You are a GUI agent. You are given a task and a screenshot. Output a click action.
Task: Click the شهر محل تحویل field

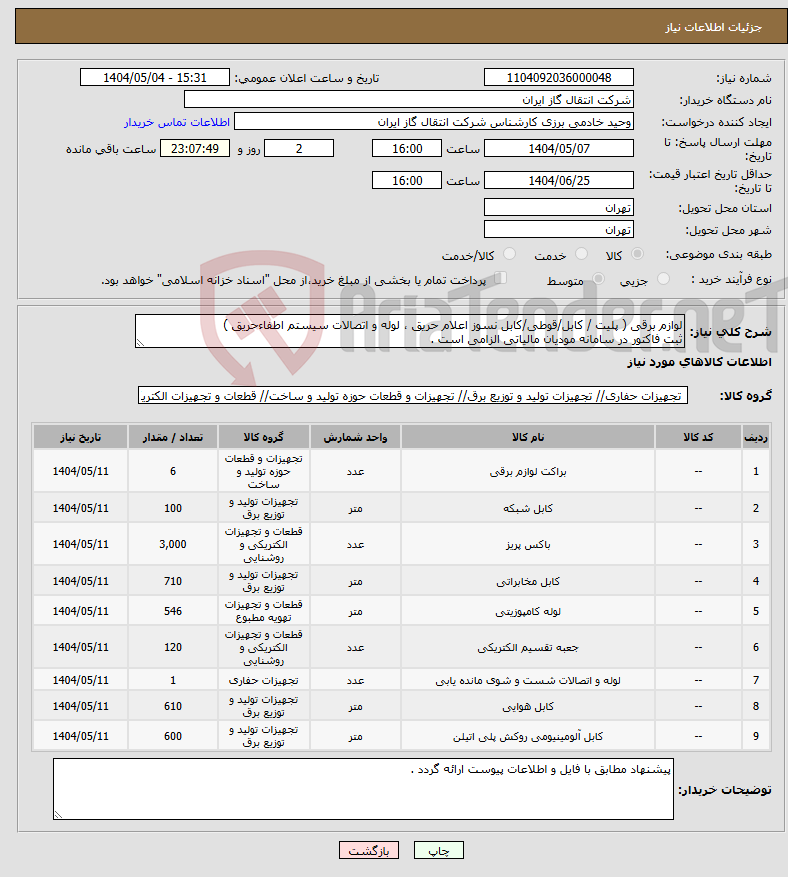coord(559,230)
